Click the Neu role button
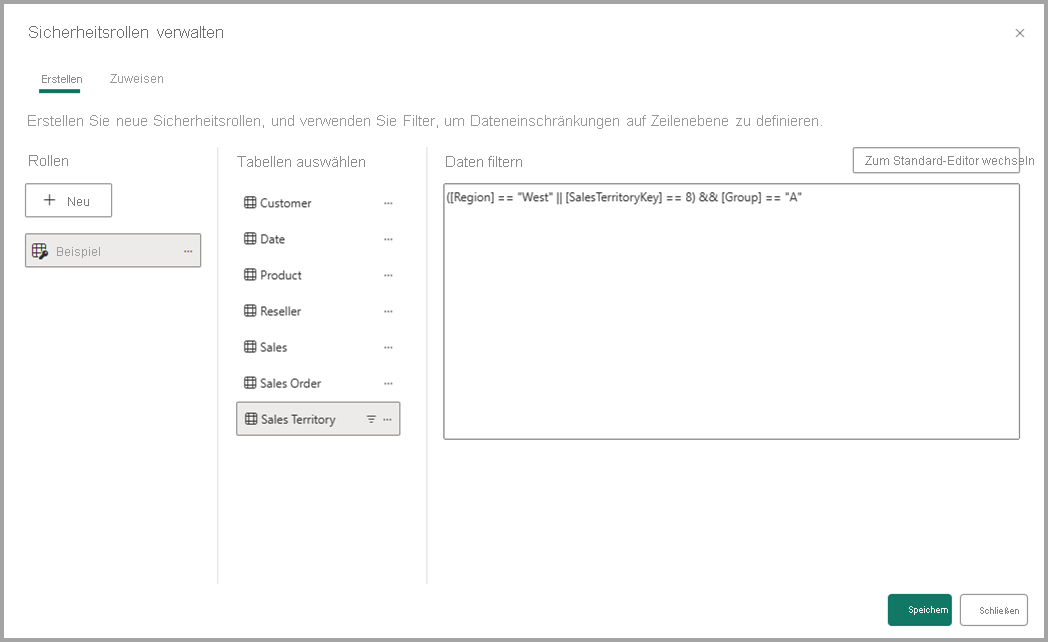 (x=68, y=200)
